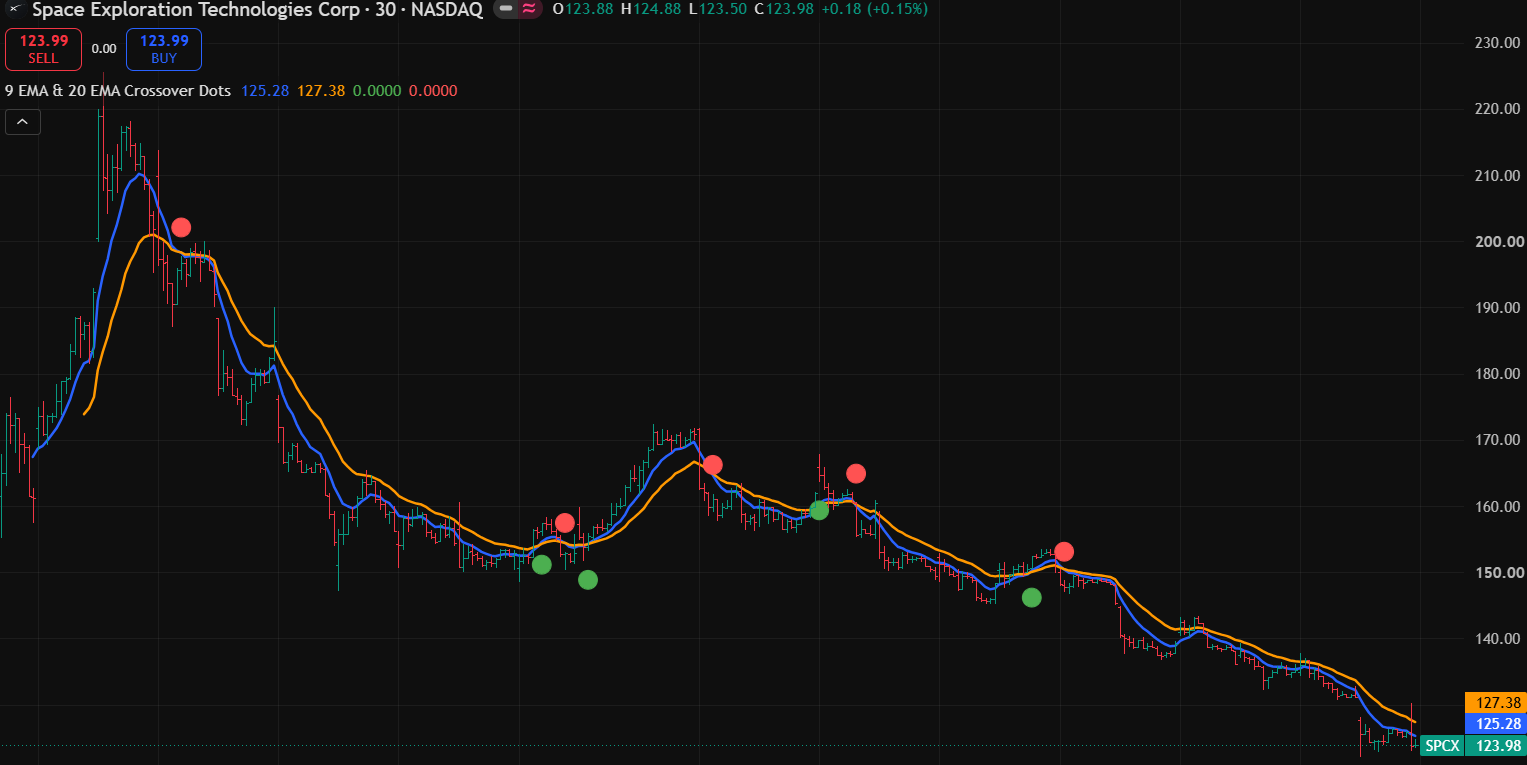Click the orange 127.38 value in the legend

coord(321,91)
